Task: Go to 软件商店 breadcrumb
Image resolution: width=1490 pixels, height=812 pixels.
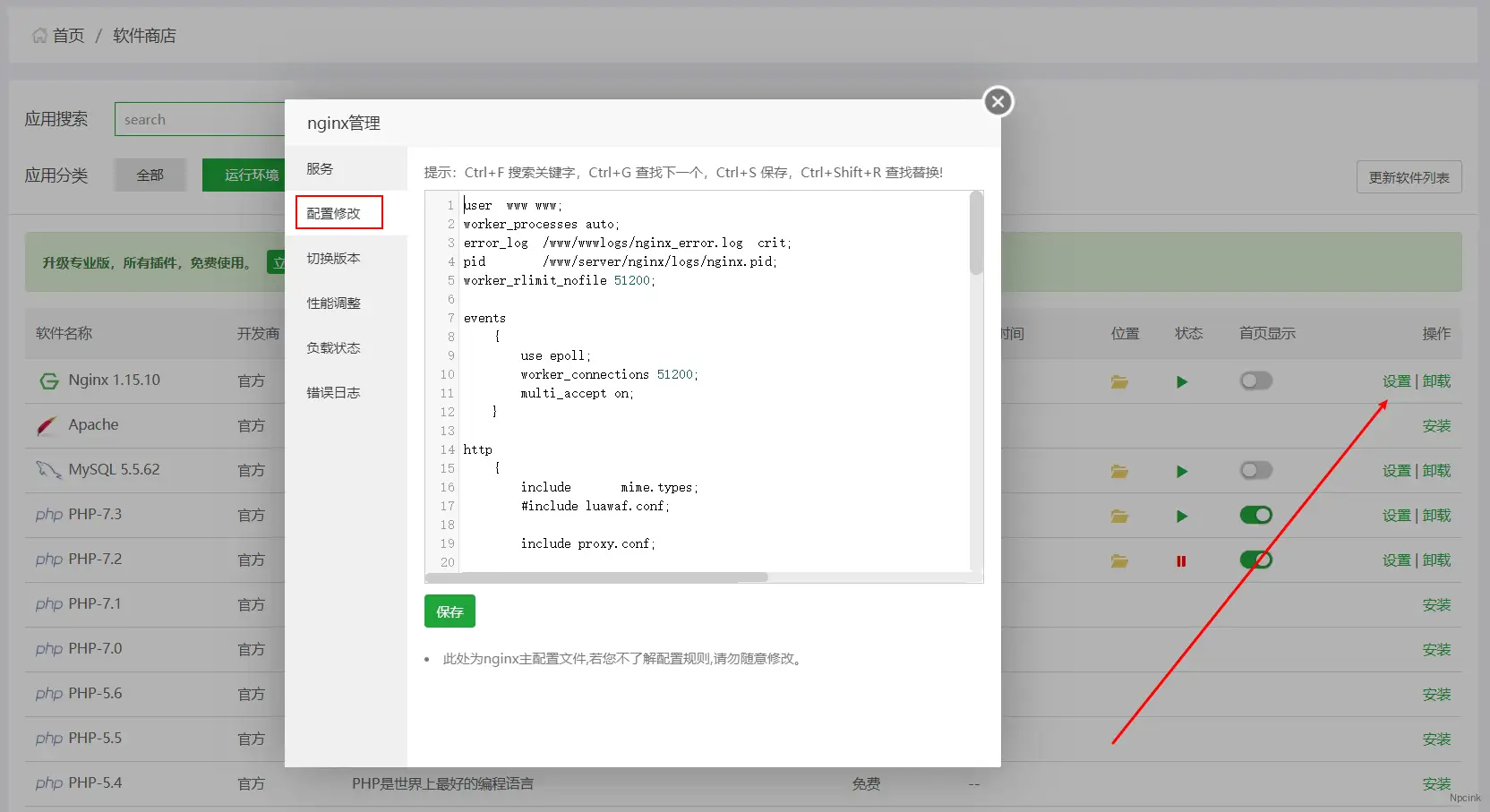Action: [144, 36]
